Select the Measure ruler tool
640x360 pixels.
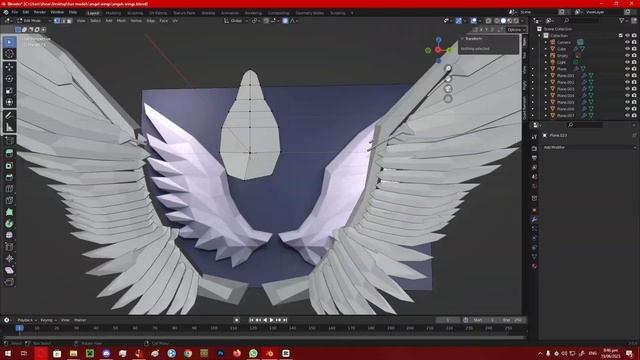click(x=9, y=127)
